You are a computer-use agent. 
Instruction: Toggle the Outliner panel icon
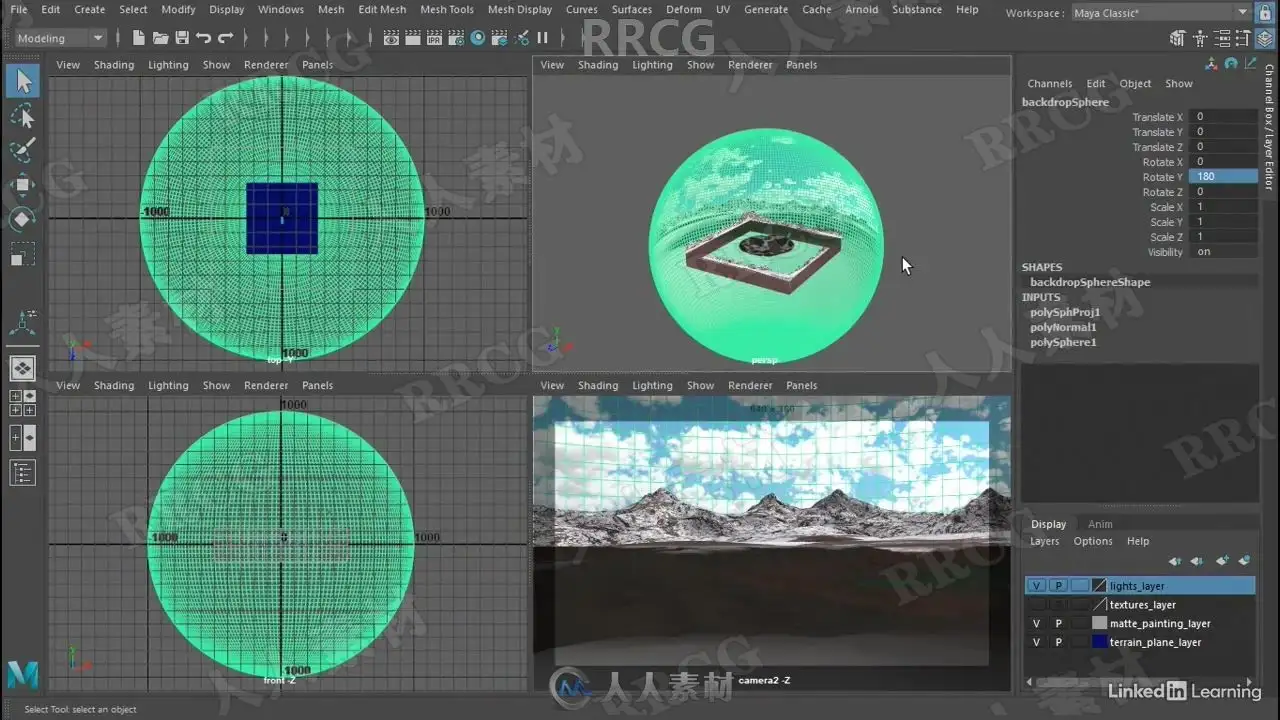point(23,473)
